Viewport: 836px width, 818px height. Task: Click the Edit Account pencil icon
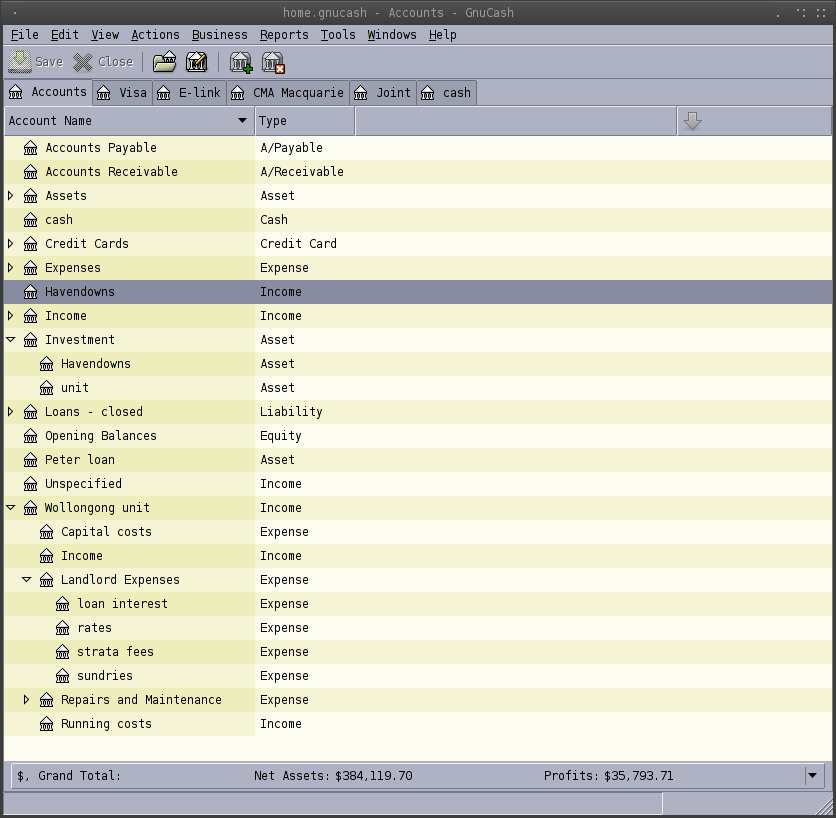click(x=197, y=62)
